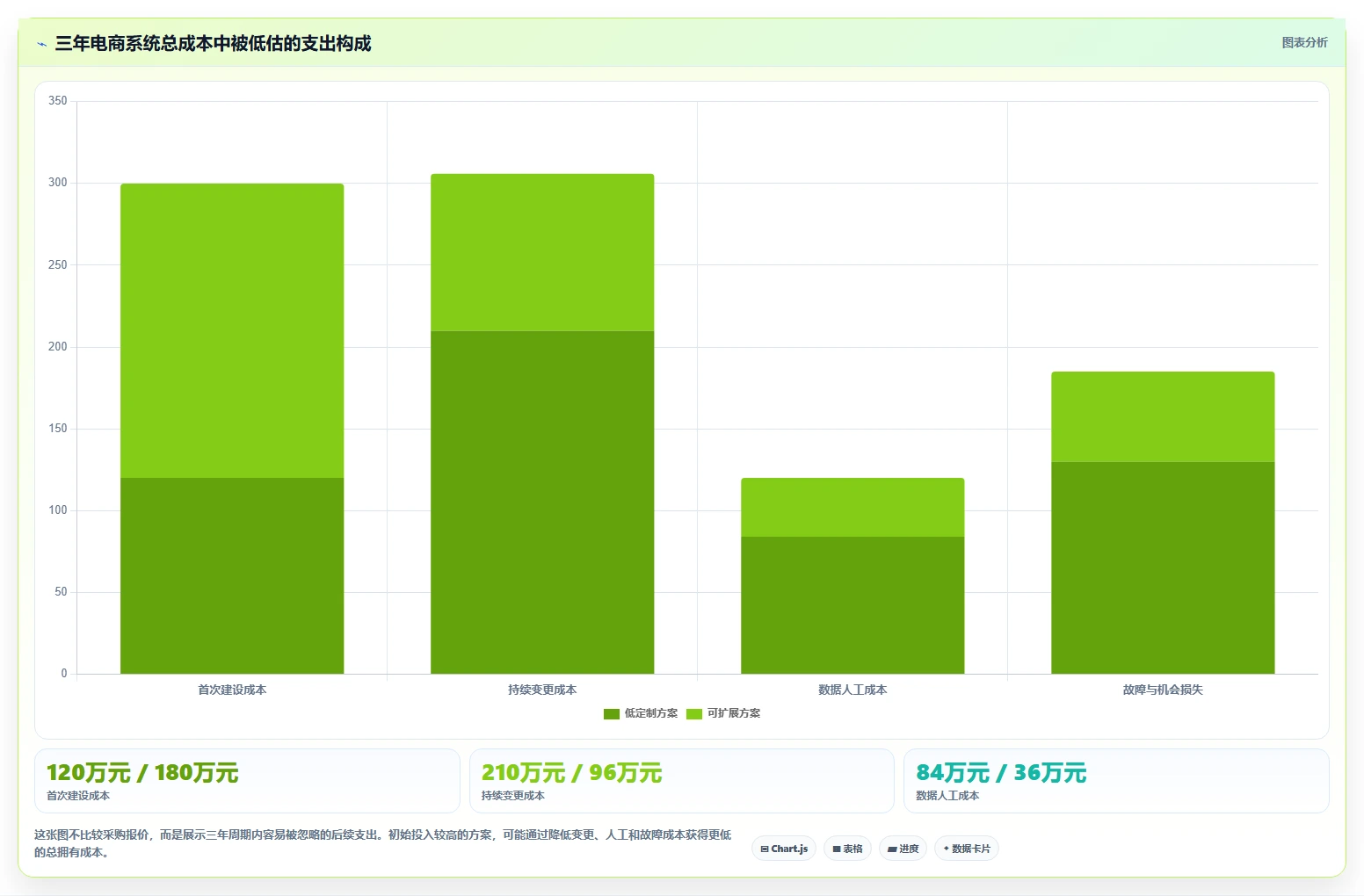1364x896 pixels.
Task: Toggle the 低定制方案 legend entry
Action: coord(641,713)
